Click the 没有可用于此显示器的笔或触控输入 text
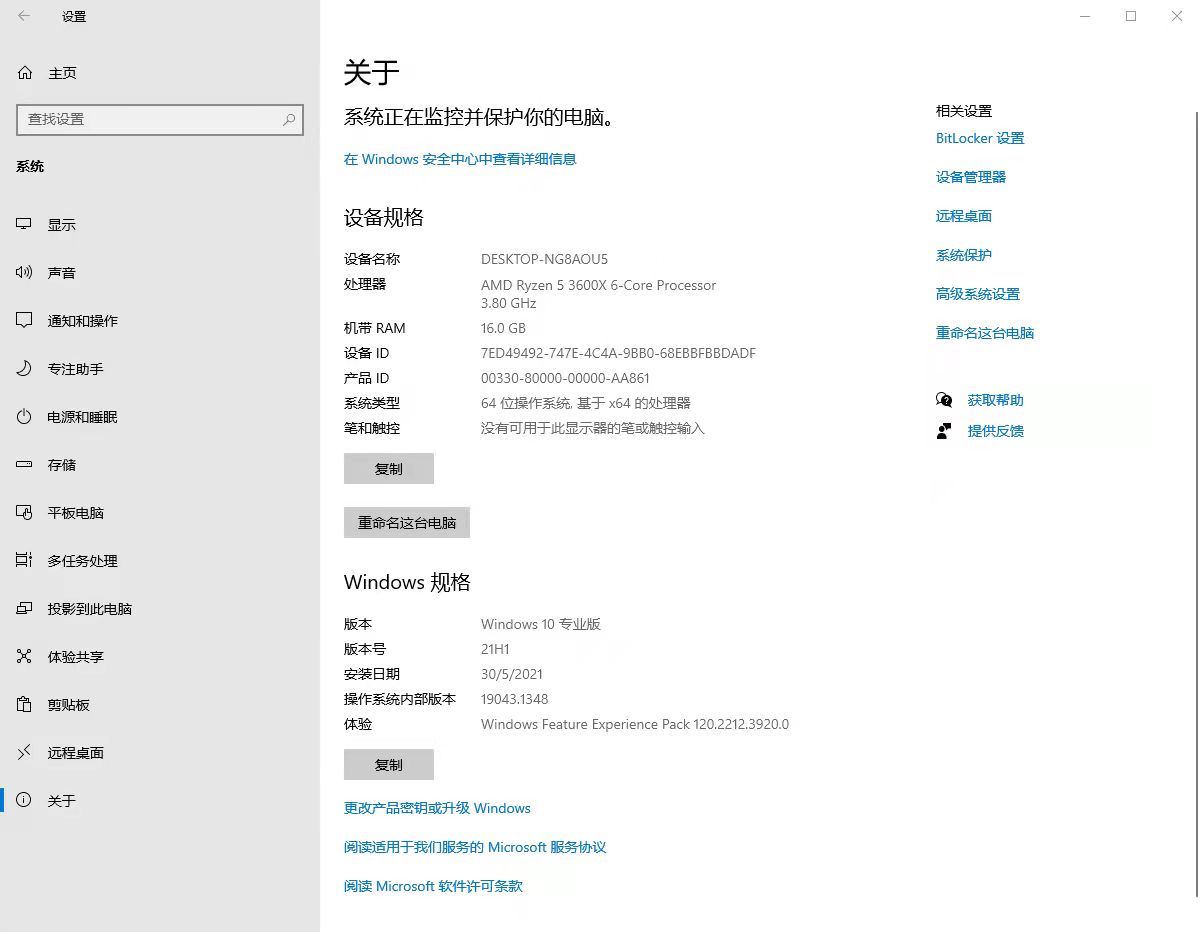Screen dimensions: 1200x932 (x=593, y=428)
